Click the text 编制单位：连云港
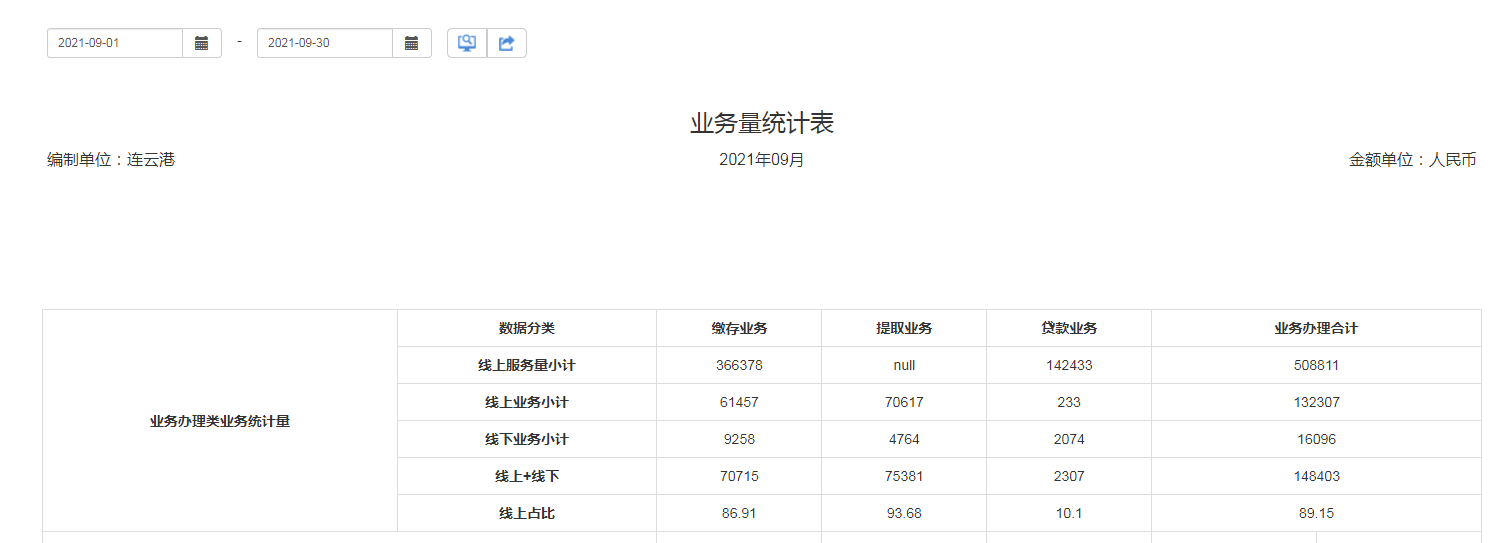The image size is (1506, 543). pos(111,160)
